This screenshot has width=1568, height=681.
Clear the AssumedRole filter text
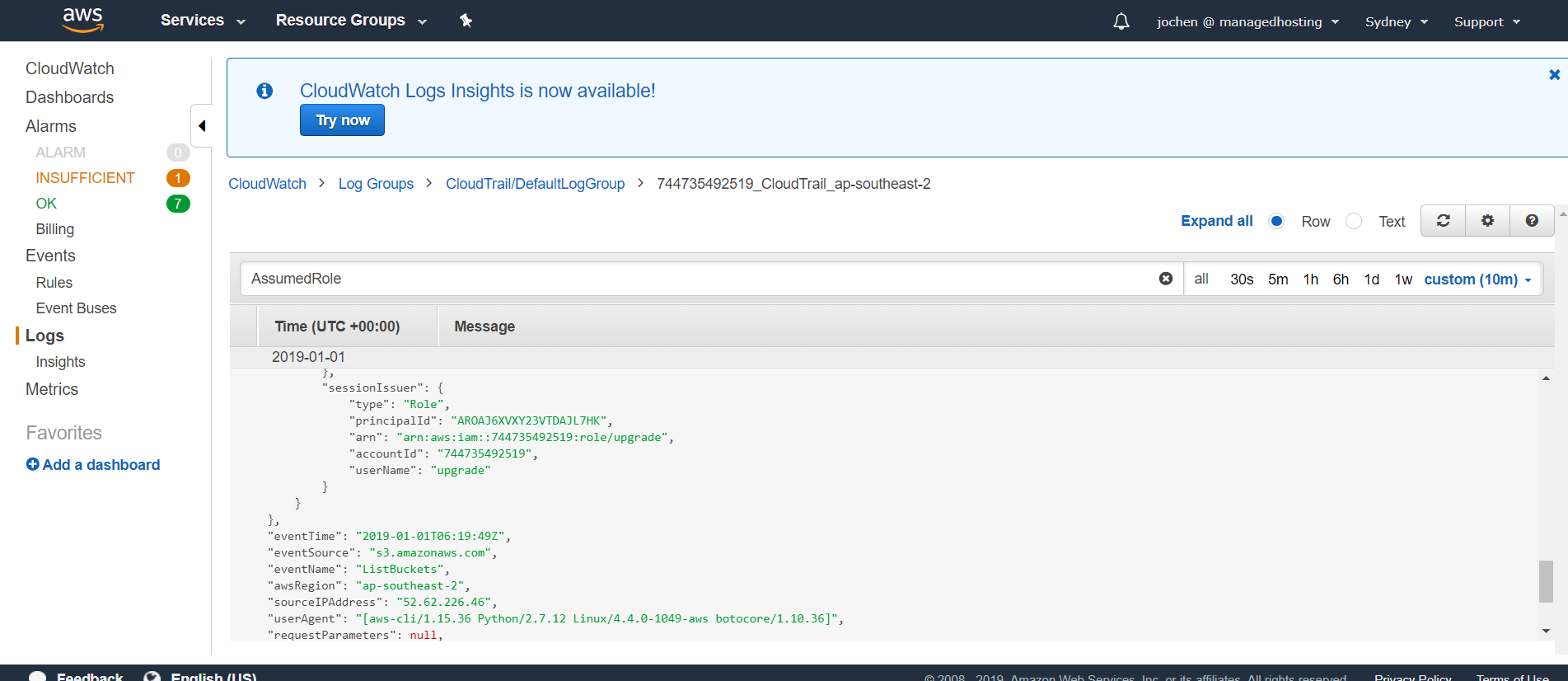1165,279
